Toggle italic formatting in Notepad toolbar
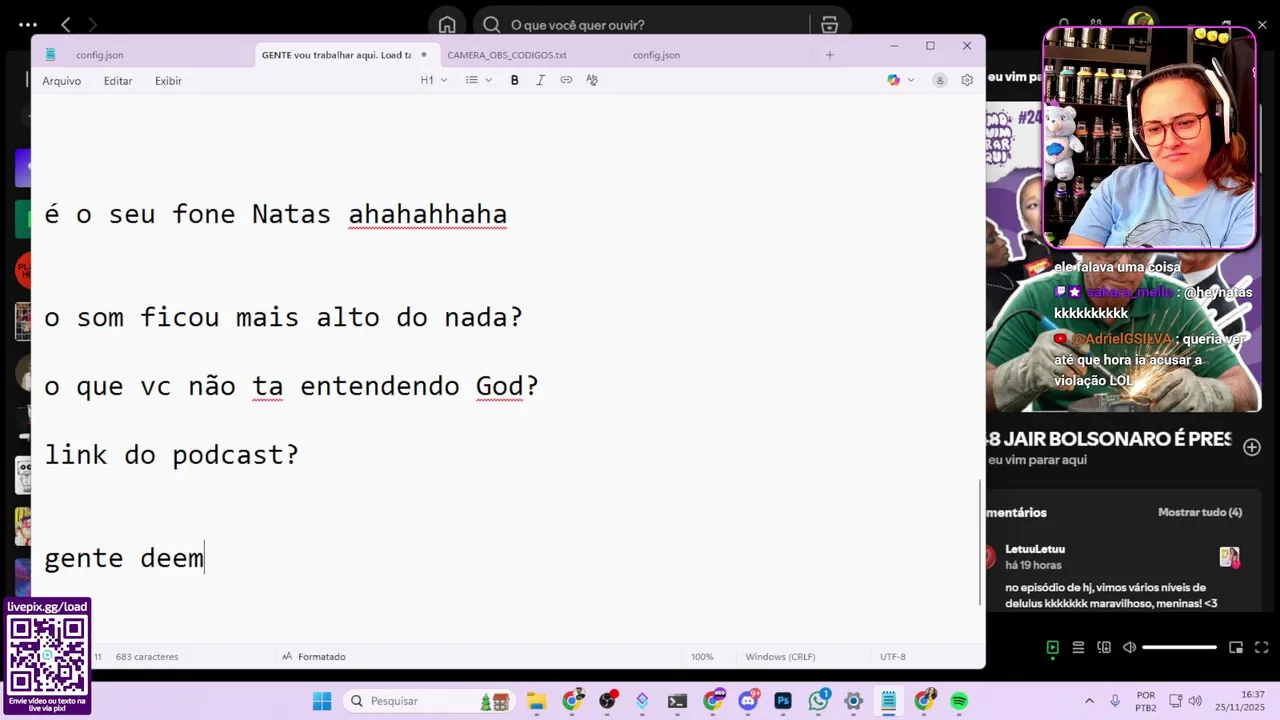This screenshot has height=720, width=1280. 540,80
